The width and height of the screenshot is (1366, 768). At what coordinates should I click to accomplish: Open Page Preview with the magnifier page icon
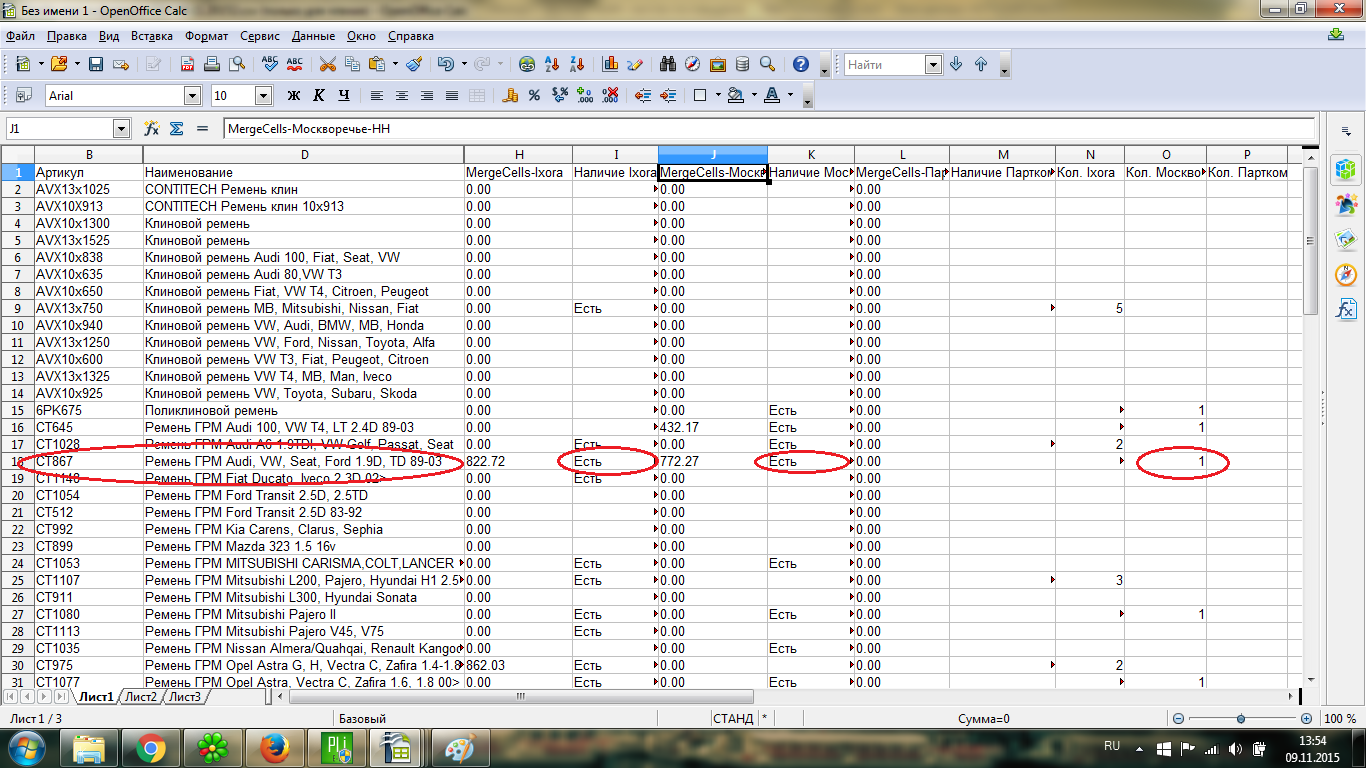(237, 64)
